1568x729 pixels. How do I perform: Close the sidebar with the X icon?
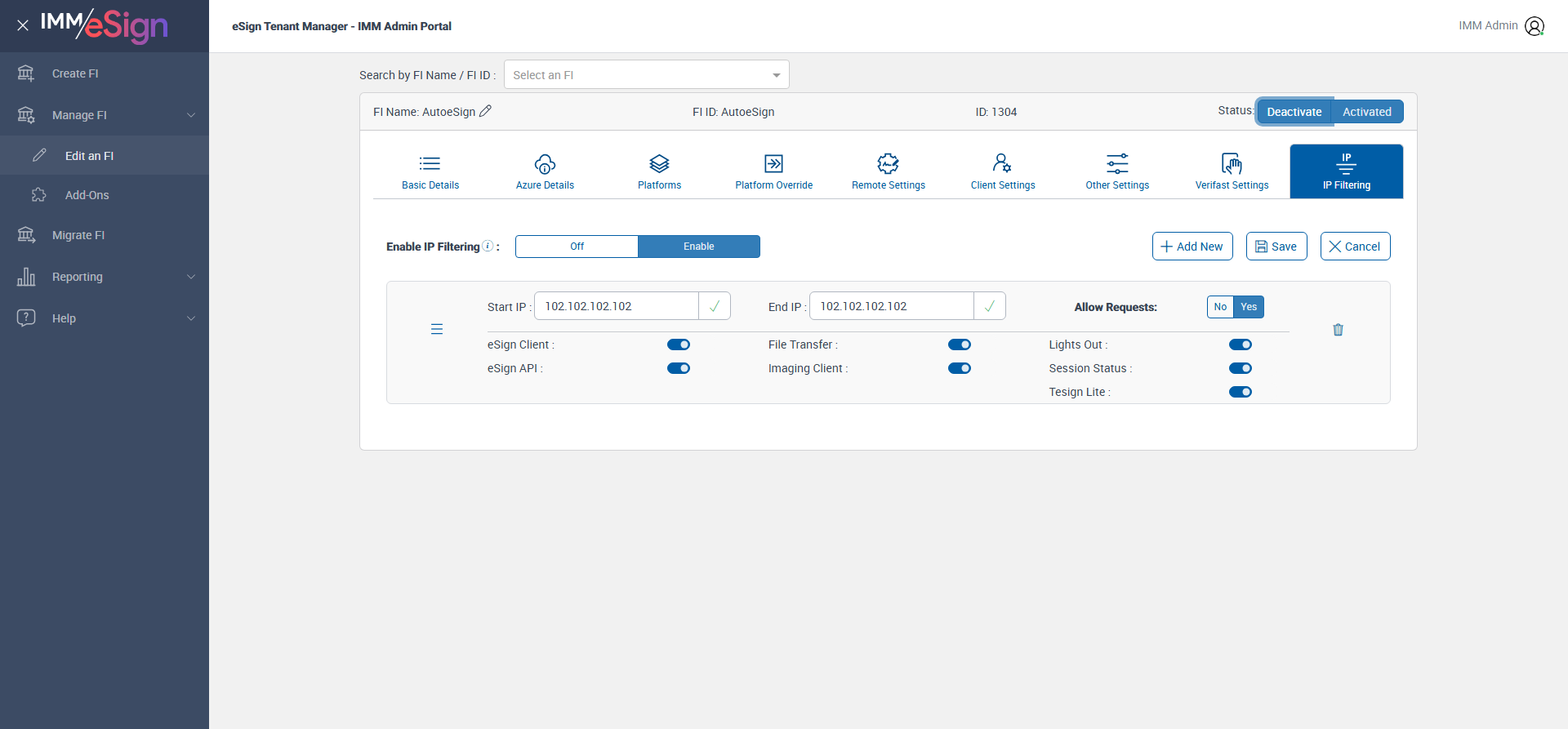[x=23, y=25]
